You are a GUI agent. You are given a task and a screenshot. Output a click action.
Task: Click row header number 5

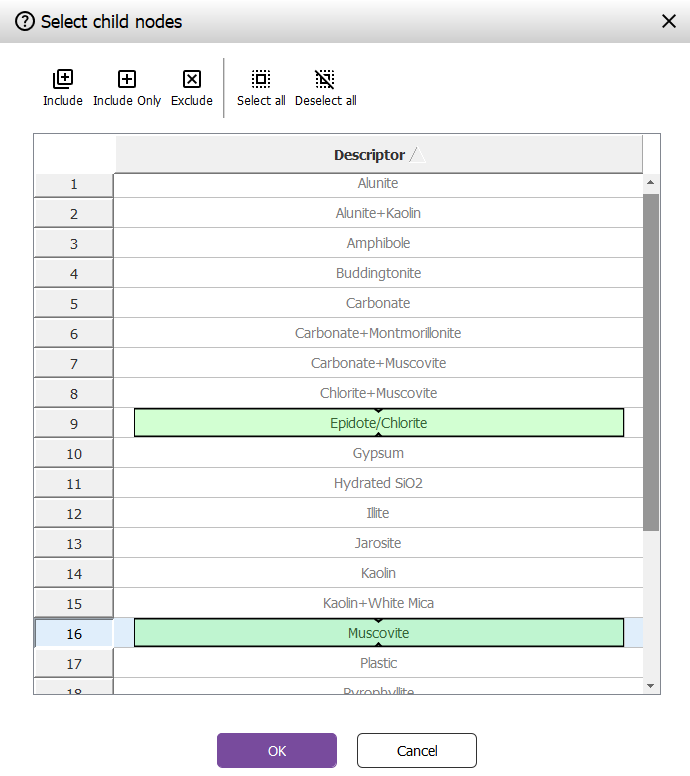pos(74,303)
